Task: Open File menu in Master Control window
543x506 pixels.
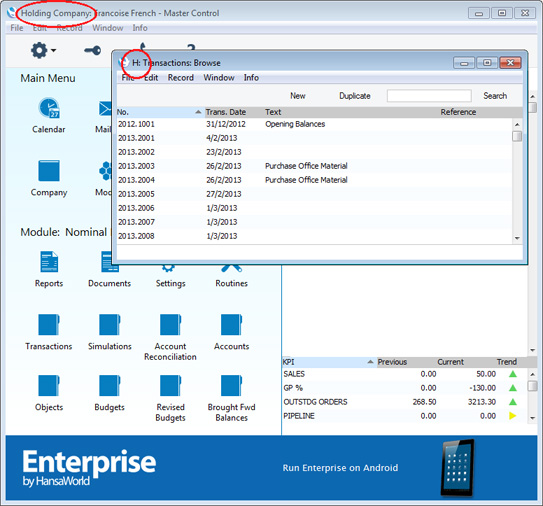Action: pos(17,28)
